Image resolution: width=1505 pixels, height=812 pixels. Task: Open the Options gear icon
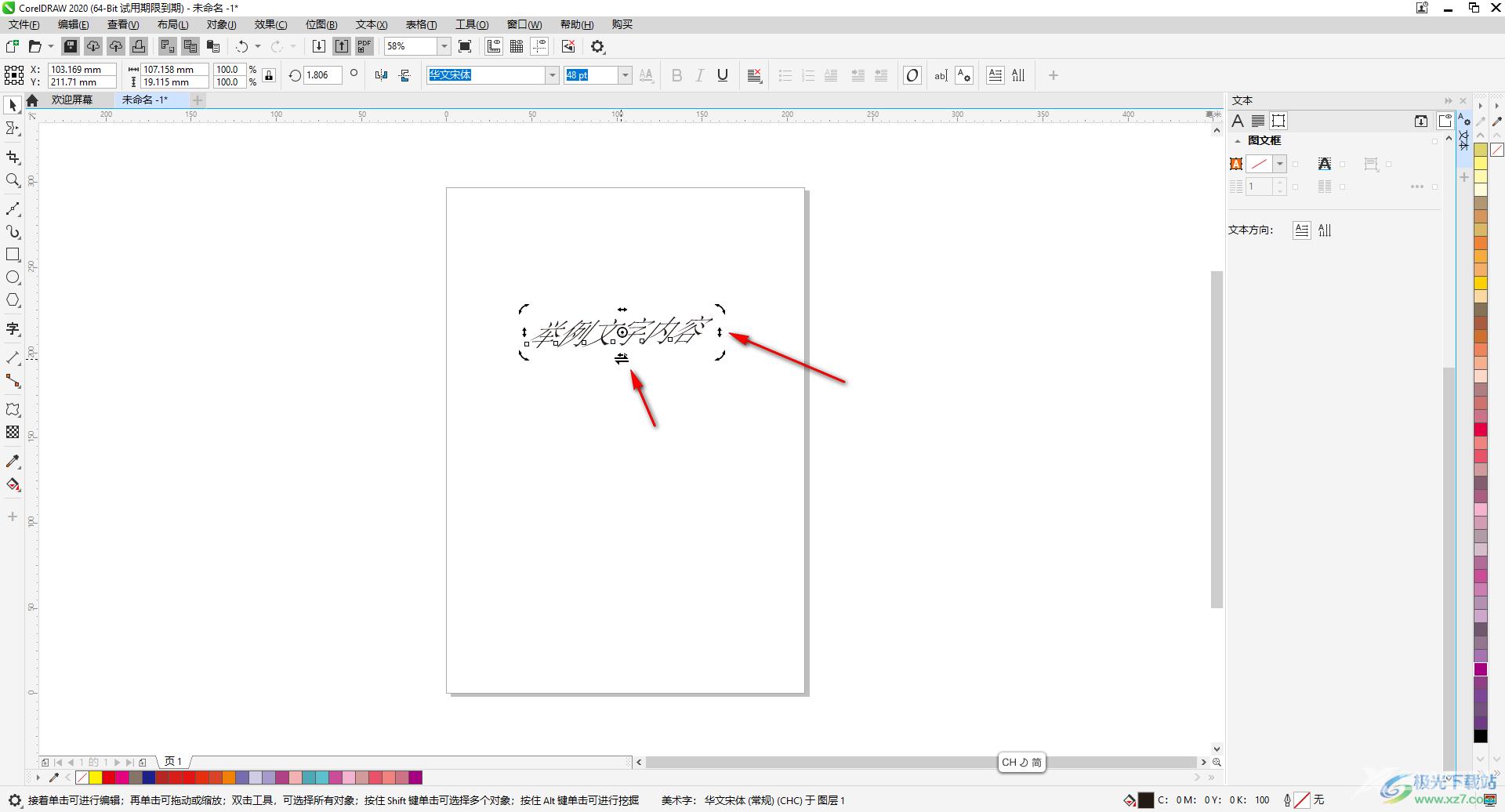[598, 46]
